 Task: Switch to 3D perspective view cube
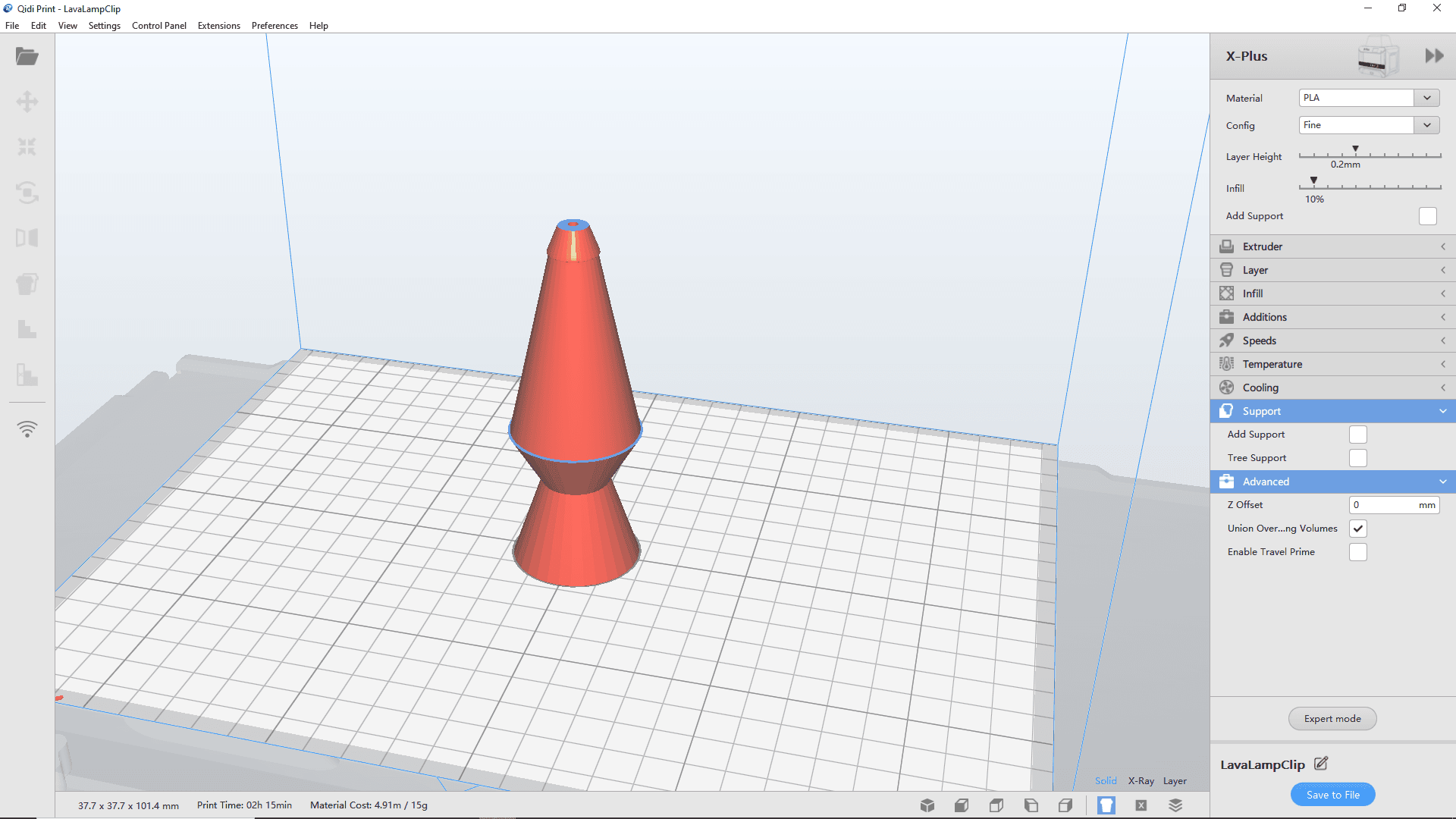(927, 805)
